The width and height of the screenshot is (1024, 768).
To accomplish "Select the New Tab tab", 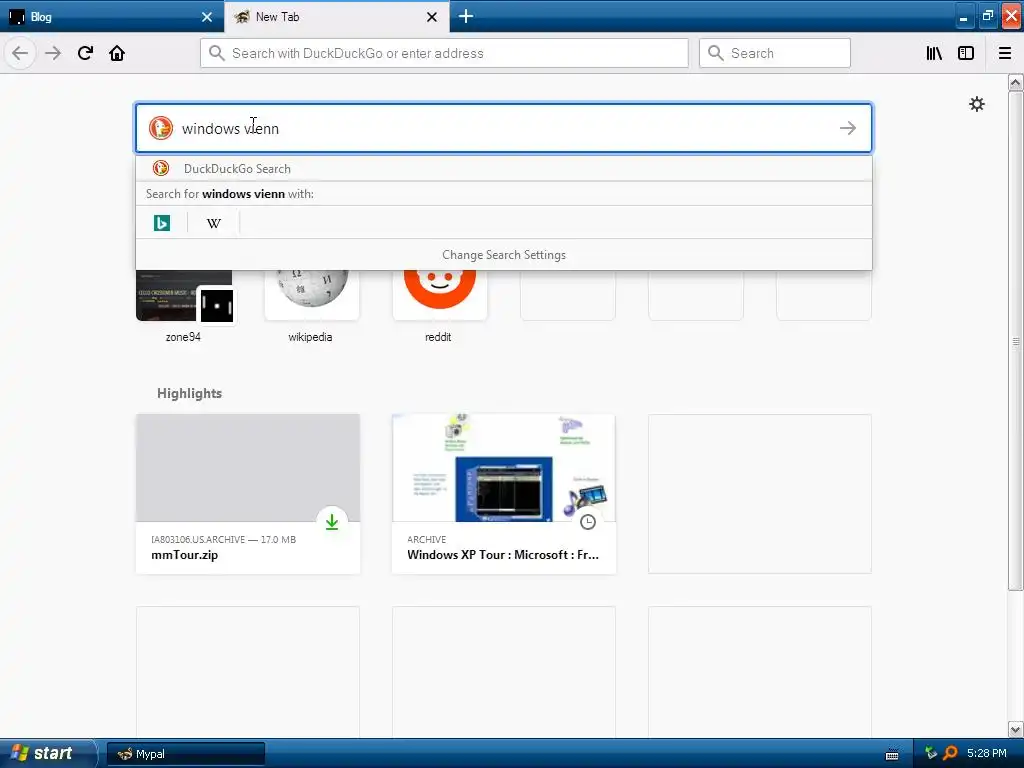I will pos(336,17).
